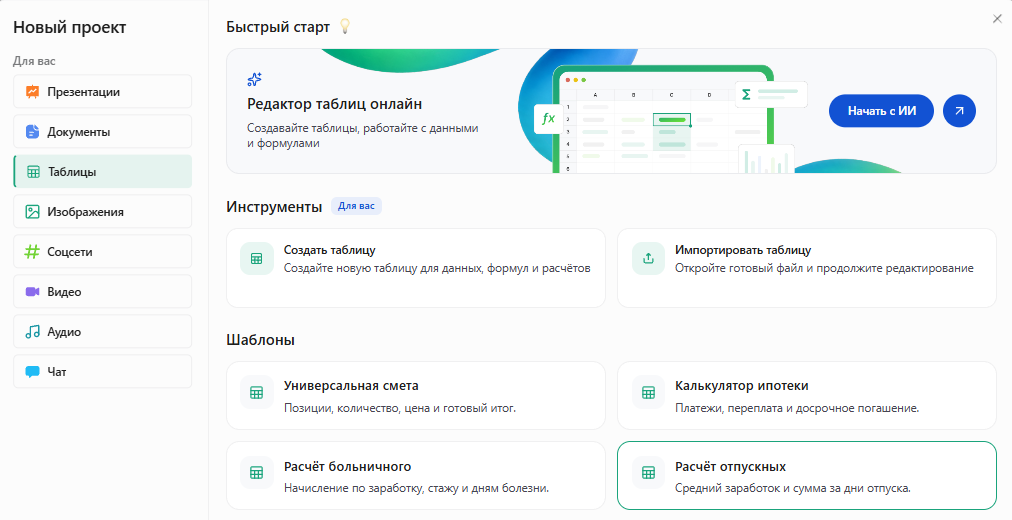
Task: Click the upload icon in Импортировать таблицу card
Action: pyautogui.click(x=648, y=259)
